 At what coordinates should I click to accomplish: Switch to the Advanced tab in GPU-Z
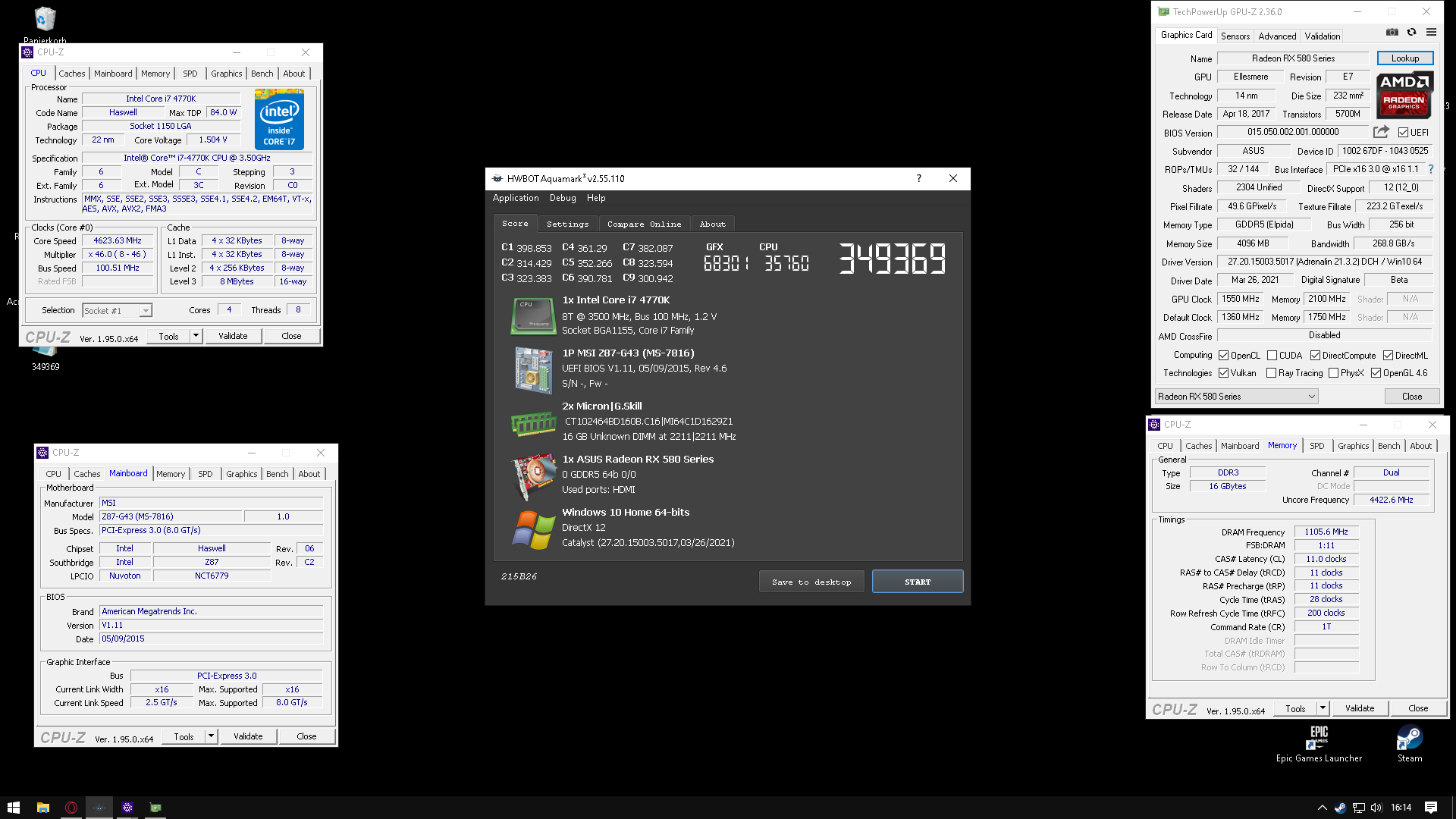1277,36
